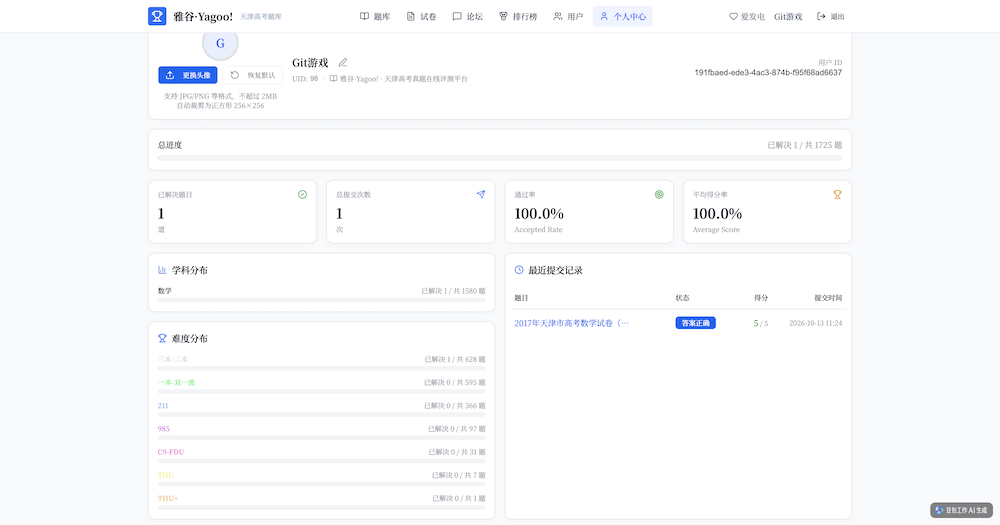Click the chat bubble icon next to 论坛
This screenshot has height=525, width=1000.
(x=457, y=17)
